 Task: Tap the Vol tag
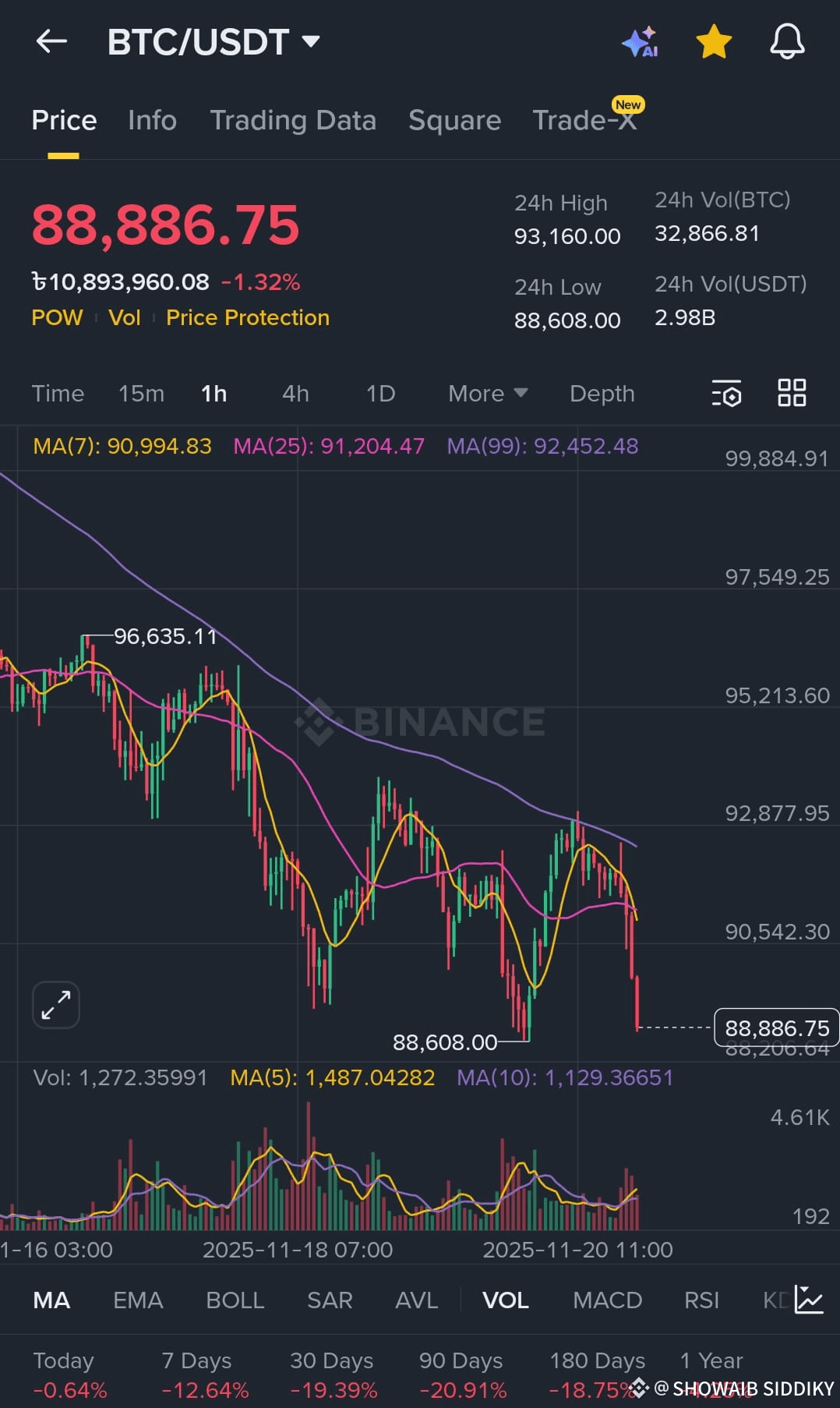[125, 317]
